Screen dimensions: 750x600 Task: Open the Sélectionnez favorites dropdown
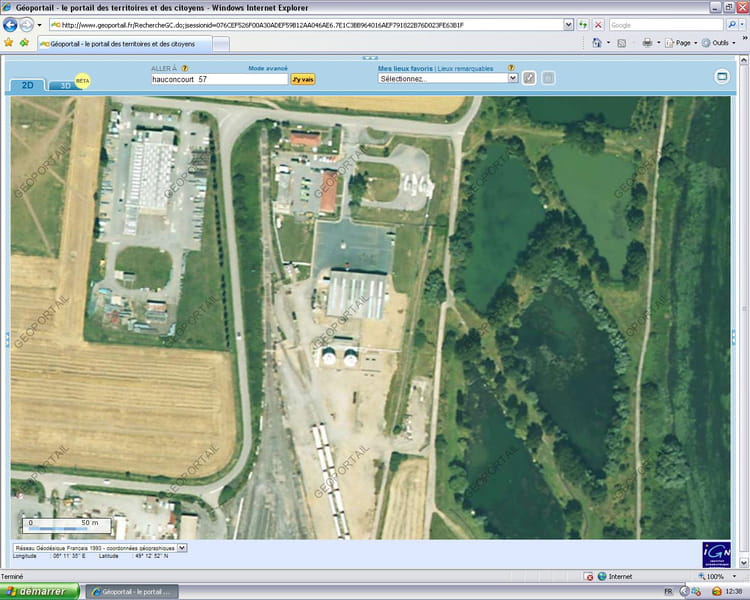448,78
